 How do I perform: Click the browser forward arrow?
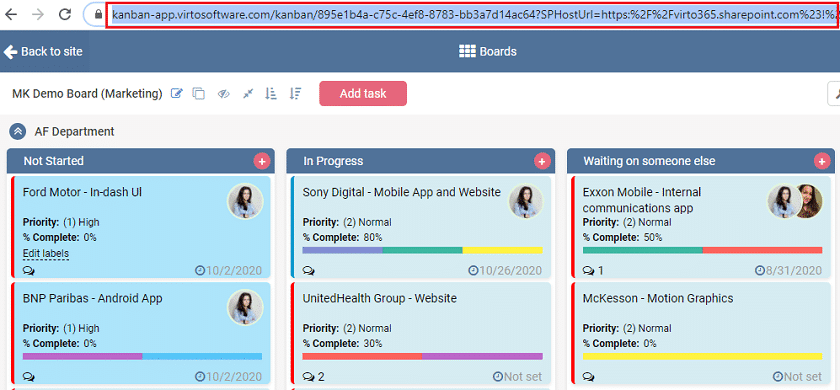click(x=38, y=14)
